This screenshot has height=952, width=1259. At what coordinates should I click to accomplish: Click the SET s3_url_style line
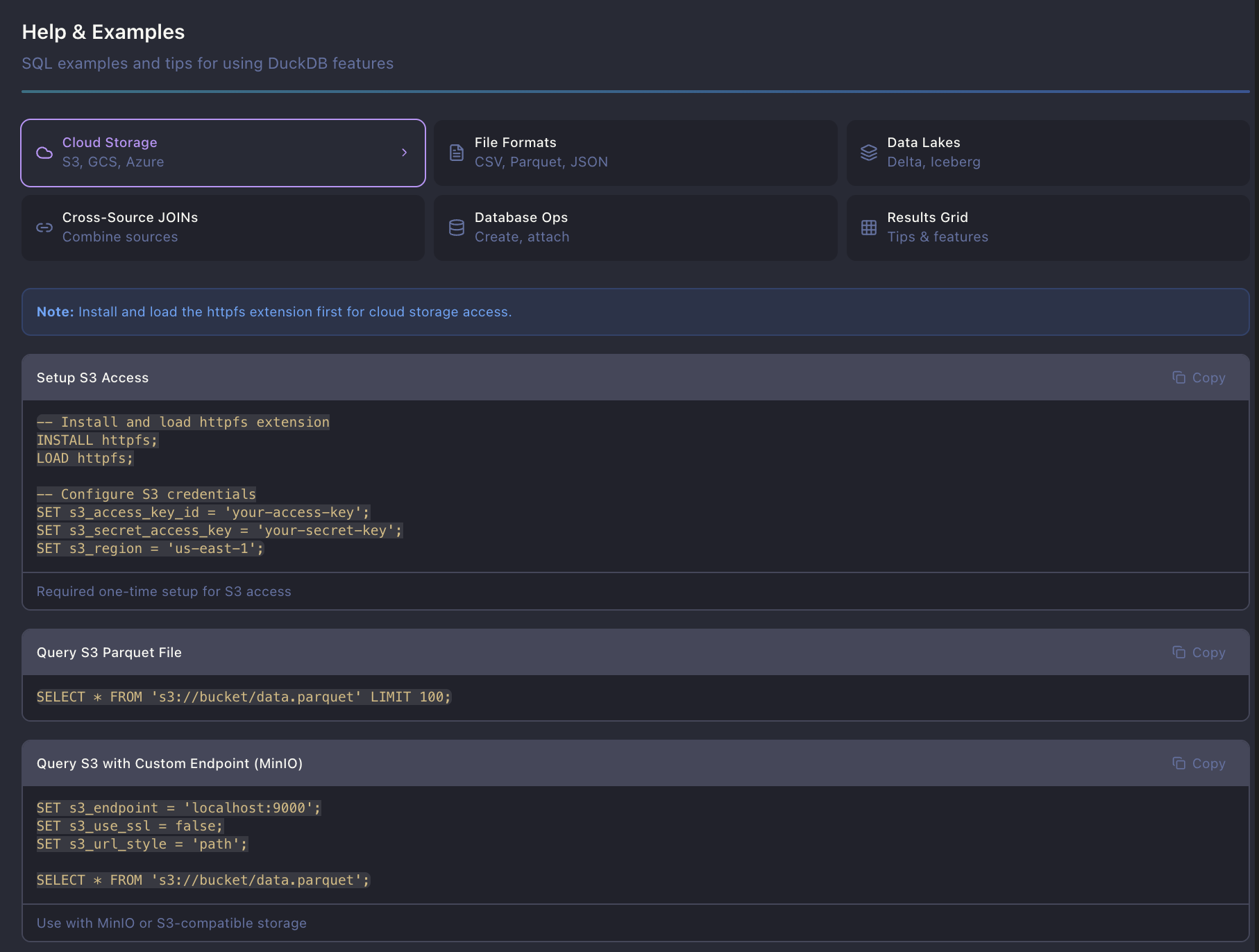[x=142, y=844]
